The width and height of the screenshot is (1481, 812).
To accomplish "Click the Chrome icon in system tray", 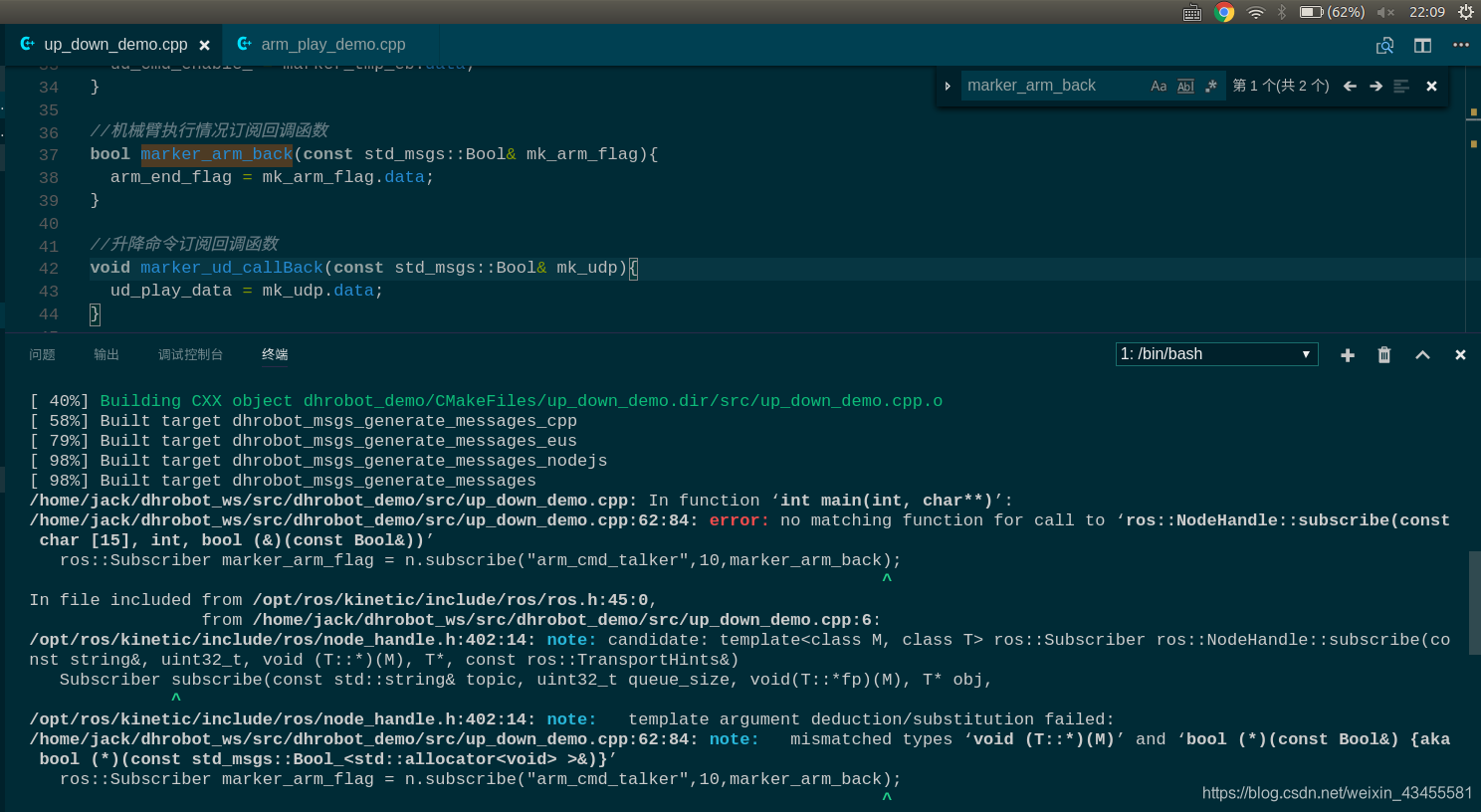I will (x=1224, y=12).
